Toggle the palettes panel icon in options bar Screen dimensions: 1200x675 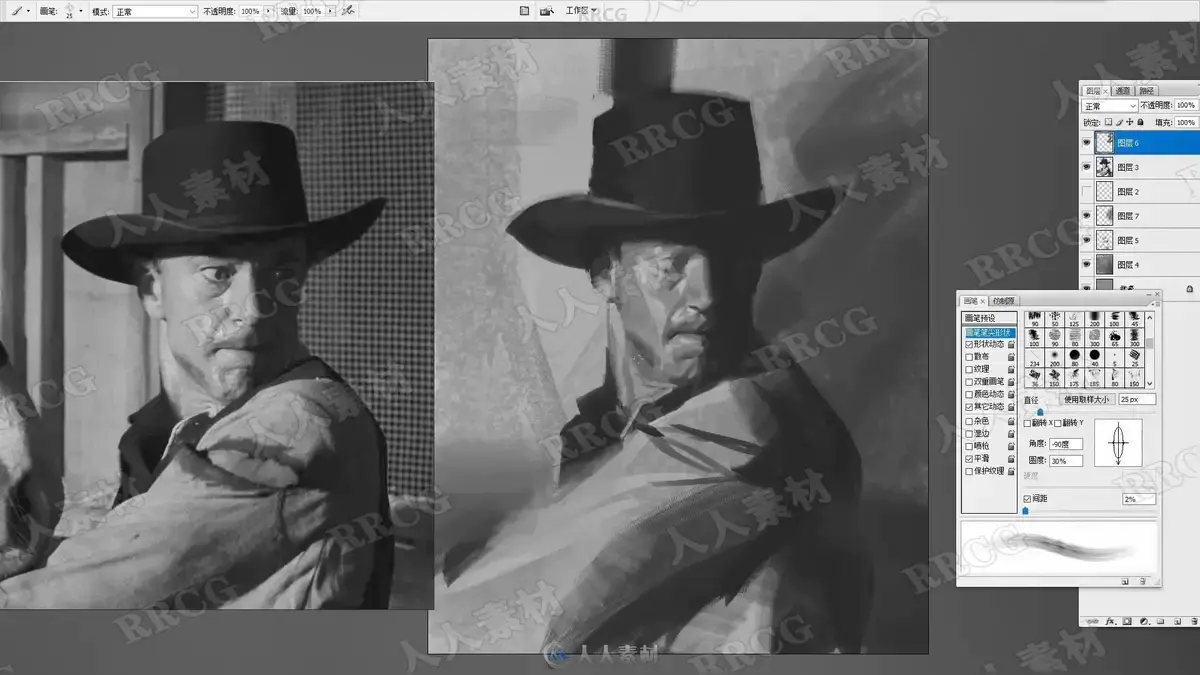[525, 11]
